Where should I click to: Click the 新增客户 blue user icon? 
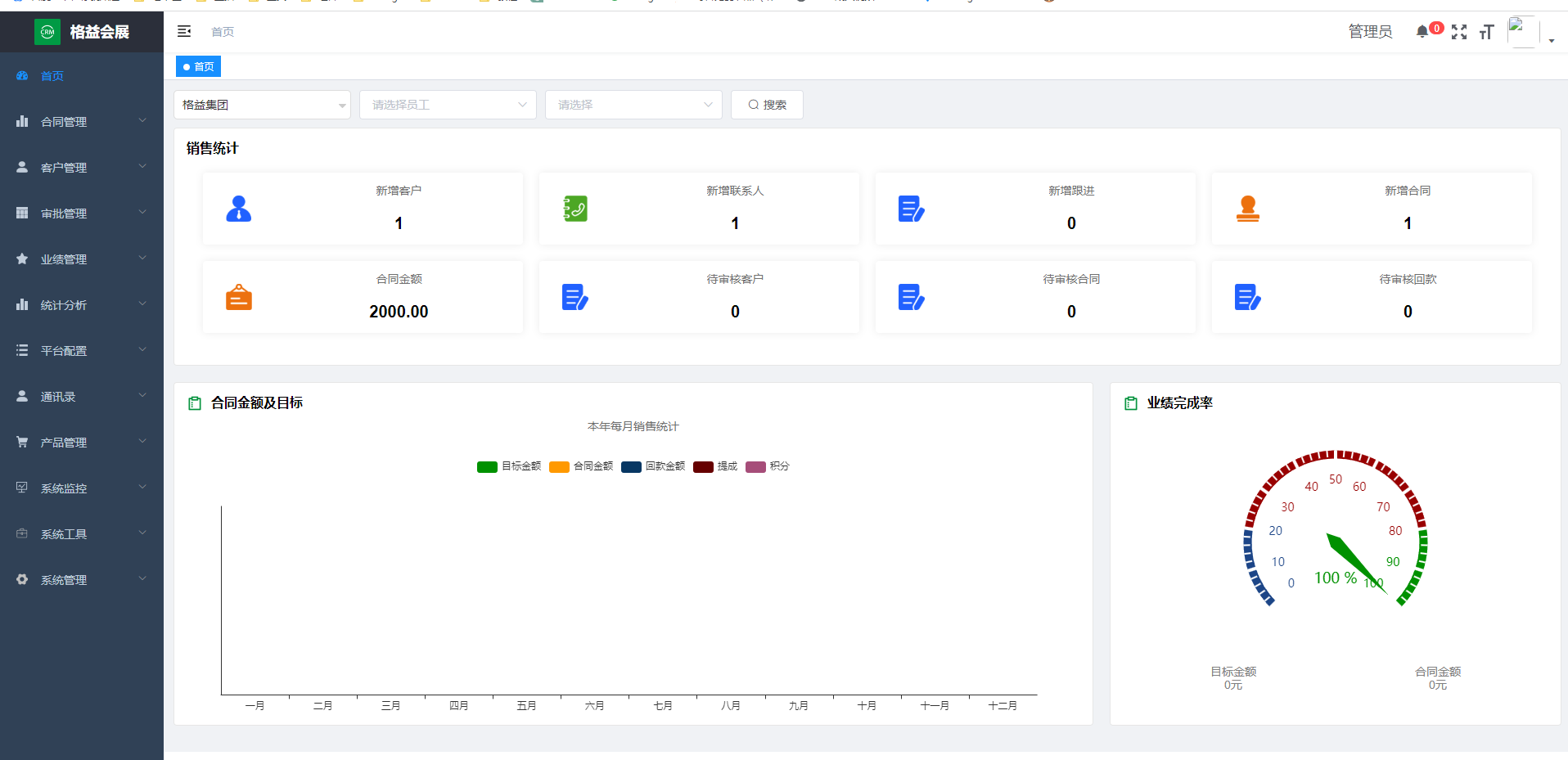click(239, 209)
